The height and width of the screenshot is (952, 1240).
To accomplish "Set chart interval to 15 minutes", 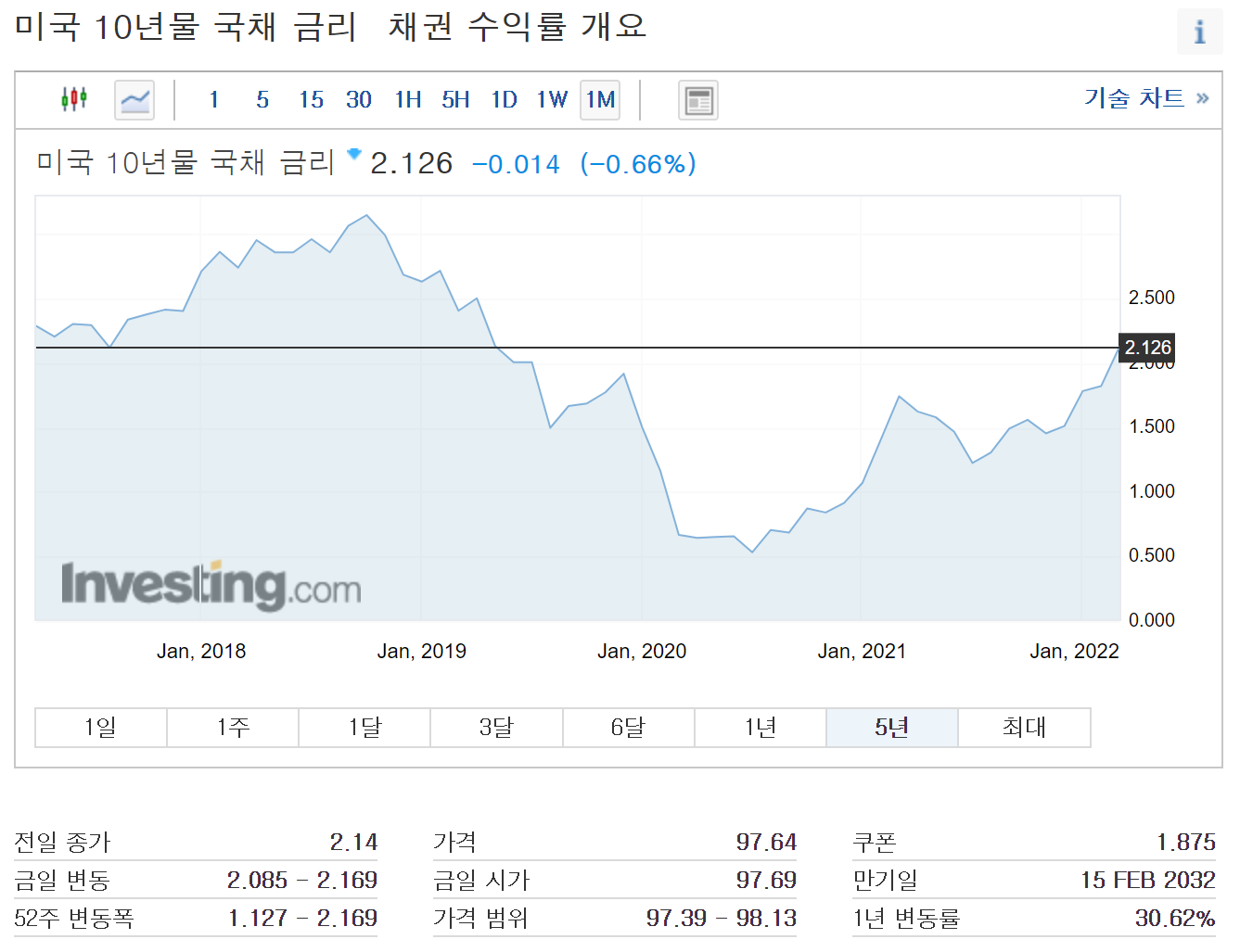I will (x=311, y=99).
